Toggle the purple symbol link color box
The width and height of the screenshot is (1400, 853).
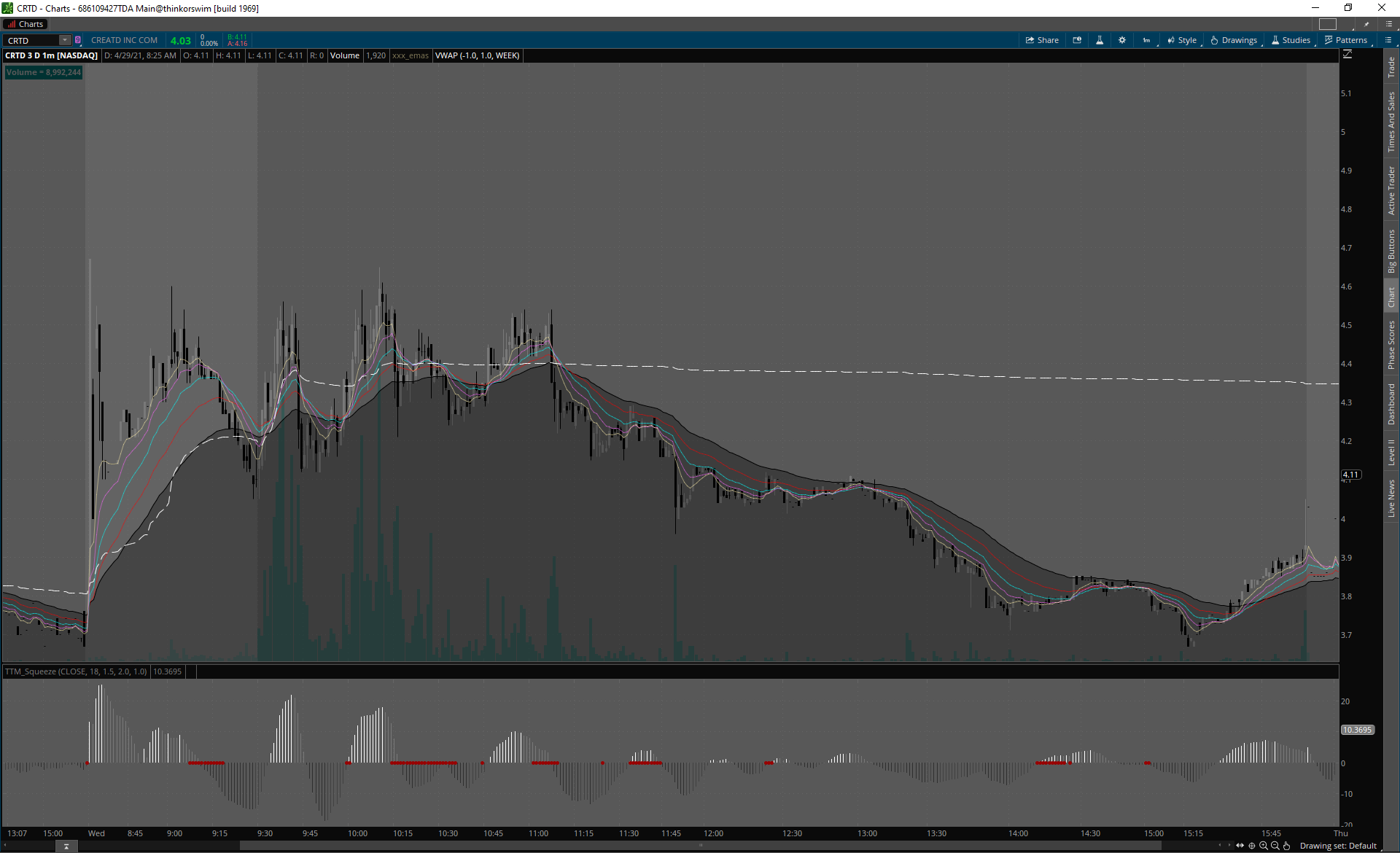78,40
